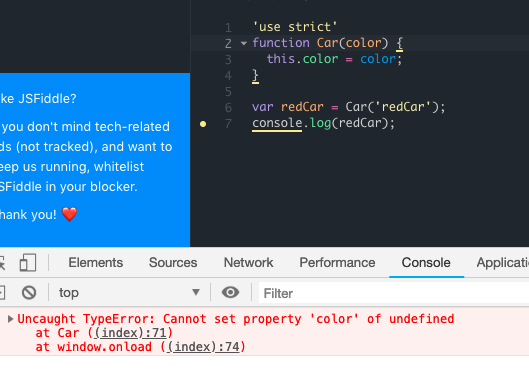Open the Performance tab
Screen dimensions: 529x376
point(337,263)
